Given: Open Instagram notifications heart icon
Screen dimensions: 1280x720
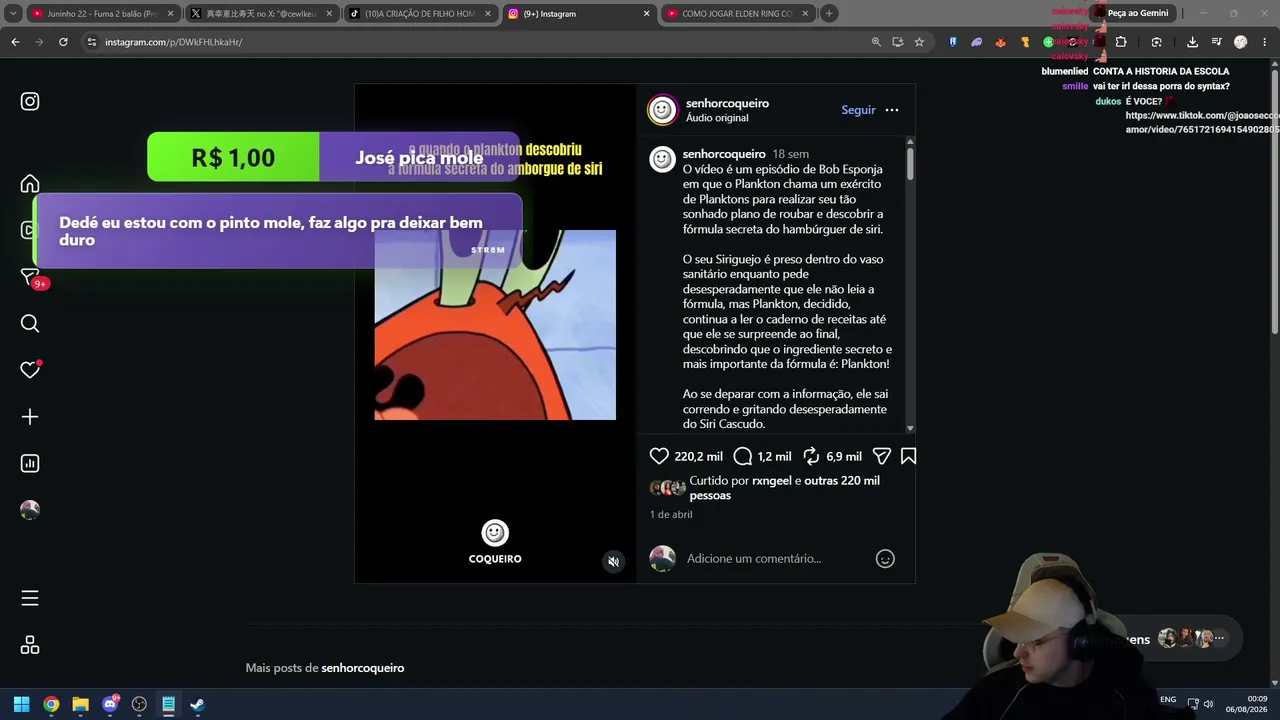Looking at the screenshot, I should pos(30,369).
